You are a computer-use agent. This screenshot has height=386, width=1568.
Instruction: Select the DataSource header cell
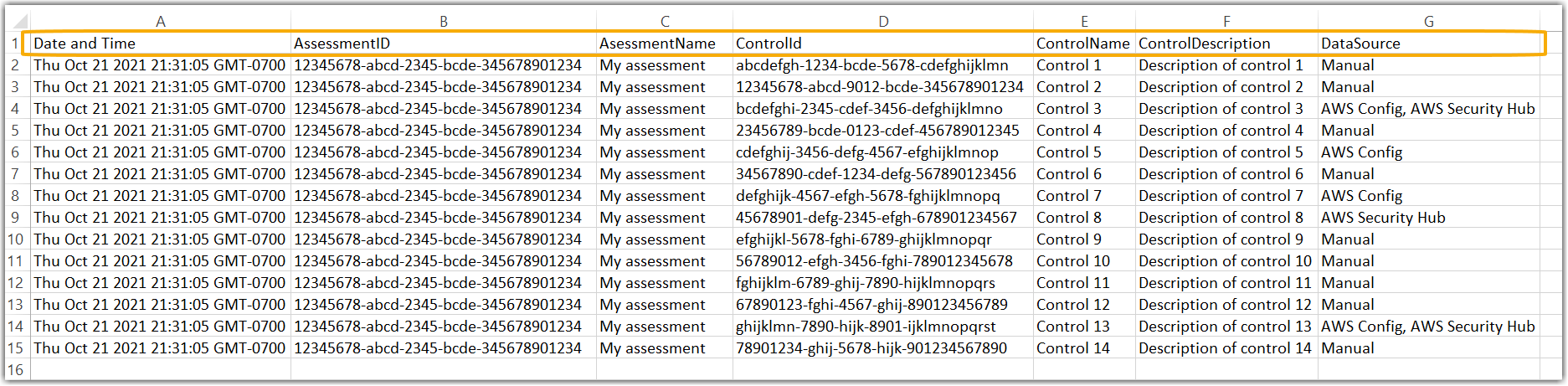coord(1360,44)
